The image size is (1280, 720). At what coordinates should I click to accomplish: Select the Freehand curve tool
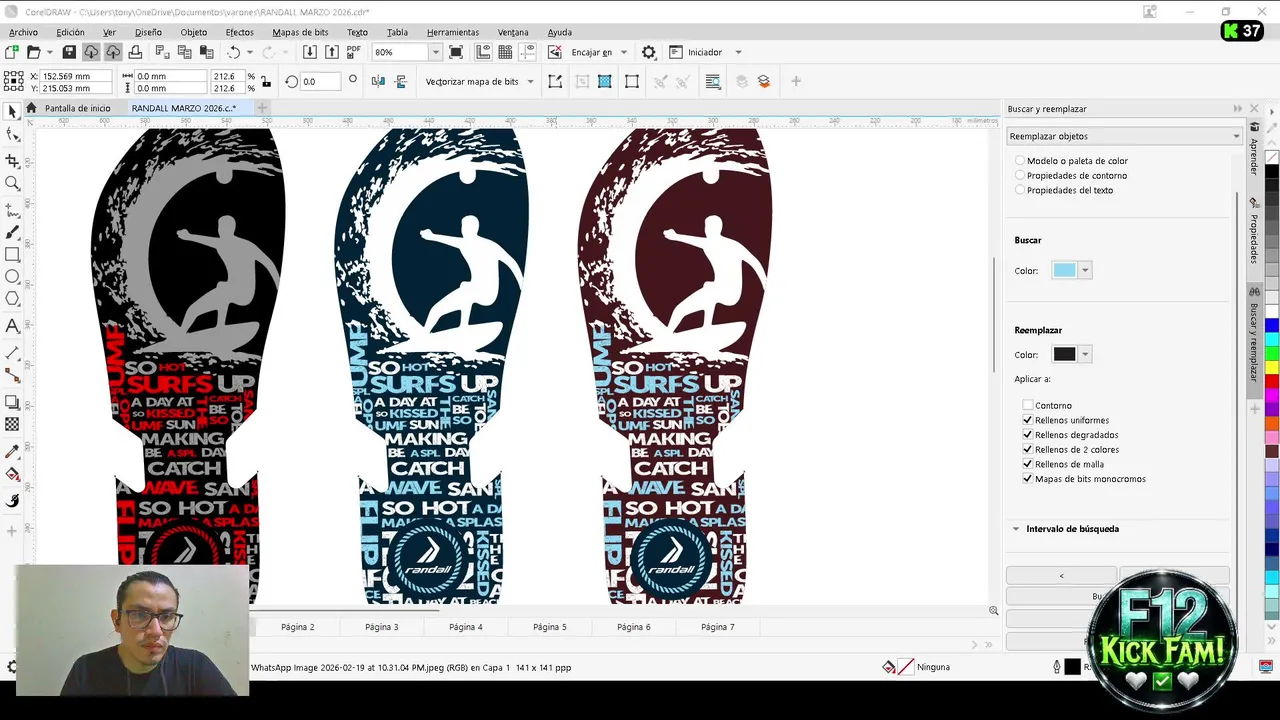coord(12,210)
